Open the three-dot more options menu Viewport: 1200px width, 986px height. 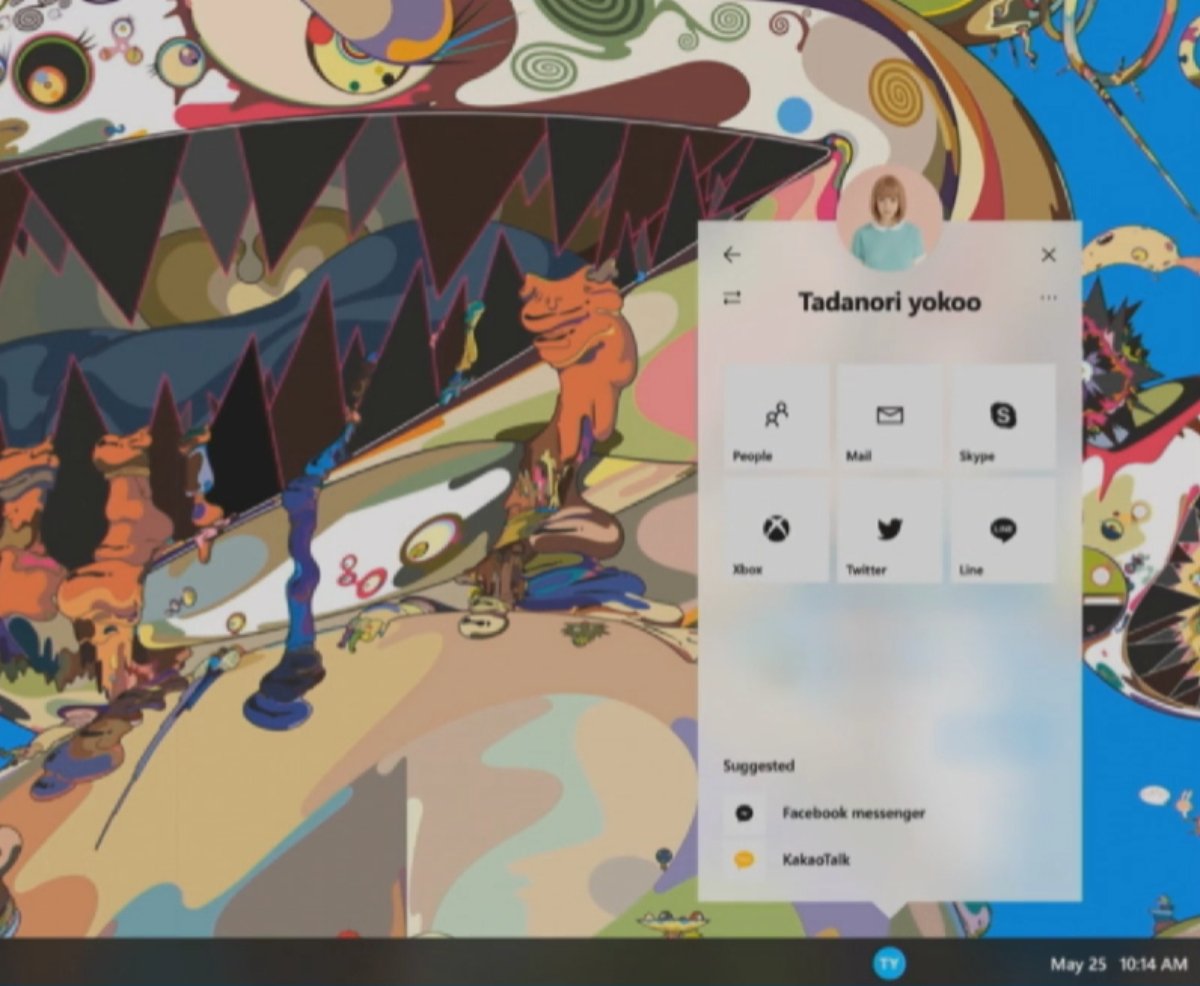(x=1048, y=298)
